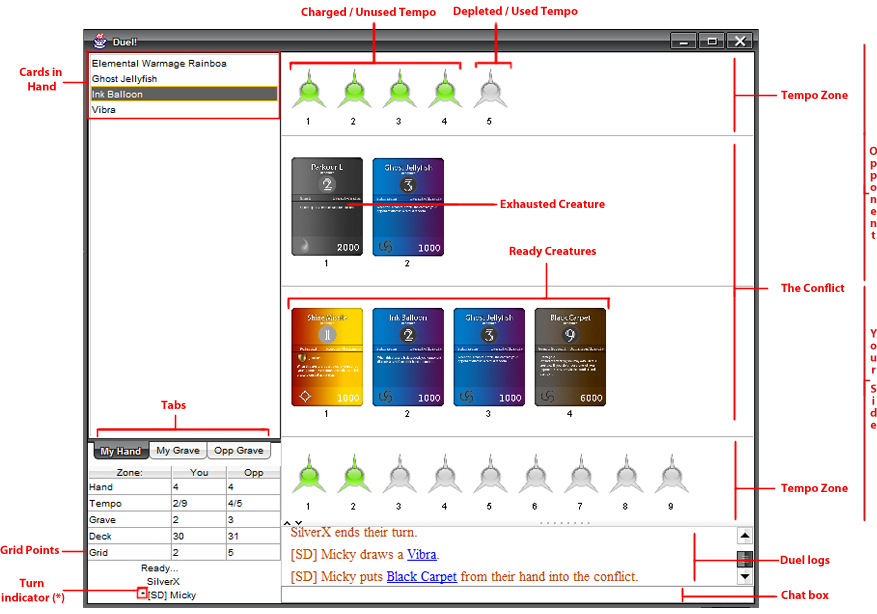The width and height of the screenshot is (877, 614).
Task: Switch to the My Grave tab
Action: [x=178, y=451]
